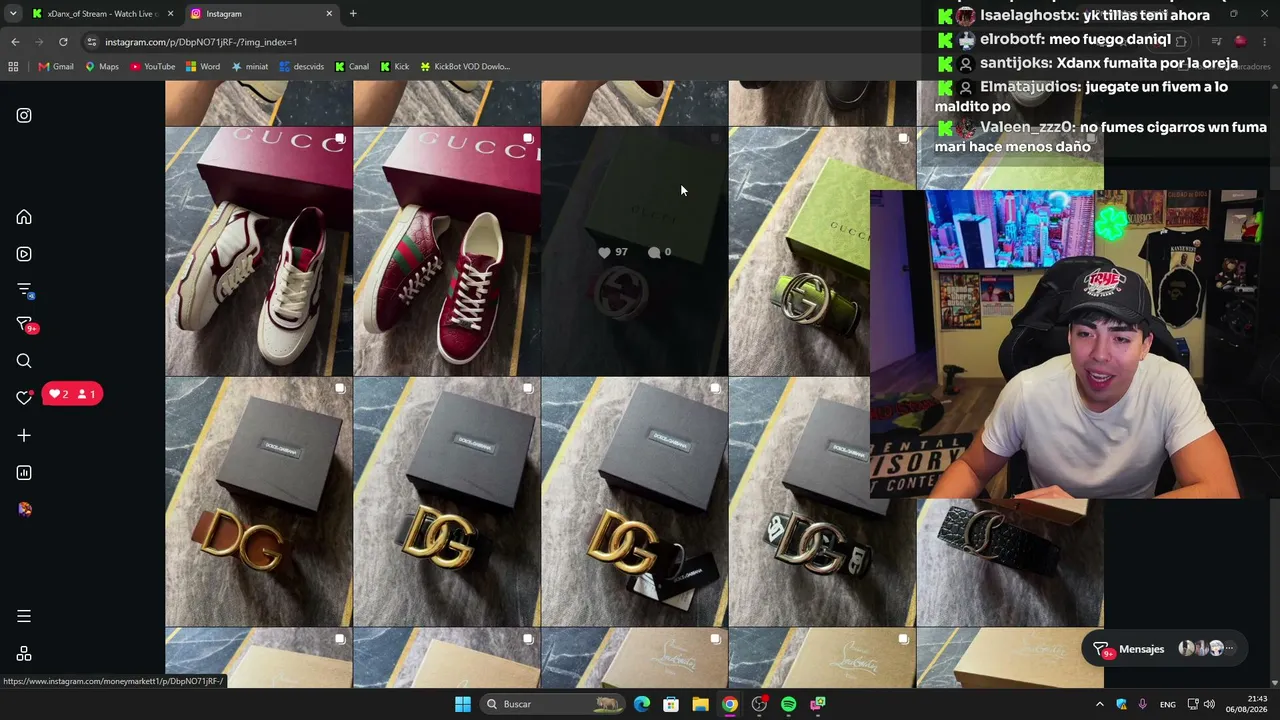Open Instagram home via logo icon
The width and height of the screenshot is (1280, 720).
pyautogui.click(x=24, y=115)
